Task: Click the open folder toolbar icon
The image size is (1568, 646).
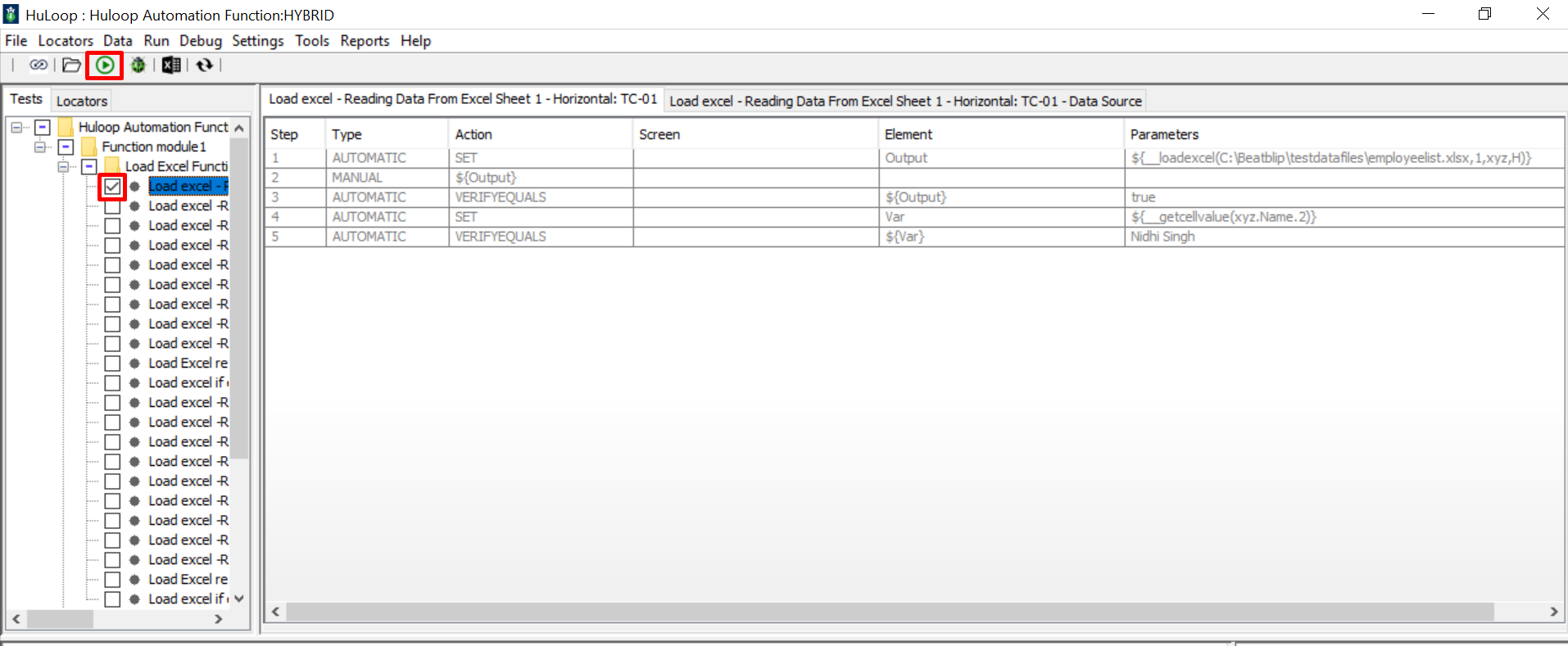Action: tap(72, 65)
